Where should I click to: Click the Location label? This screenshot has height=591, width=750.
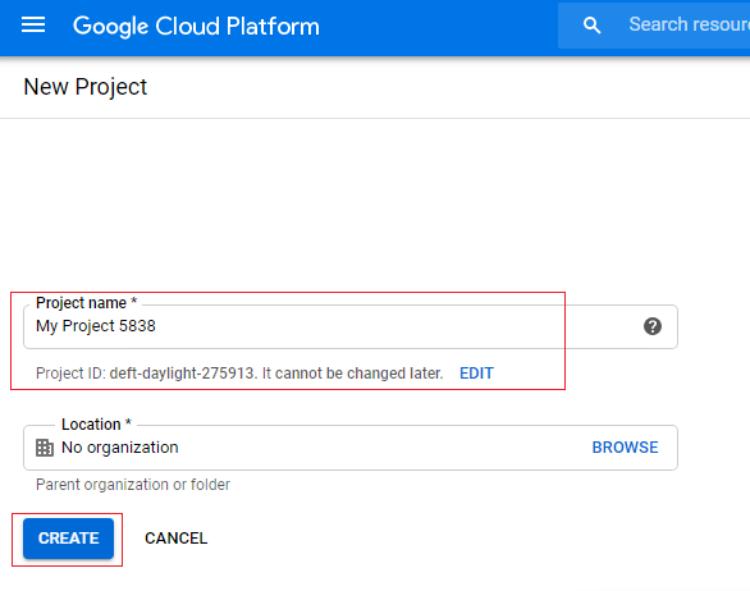pos(96,424)
